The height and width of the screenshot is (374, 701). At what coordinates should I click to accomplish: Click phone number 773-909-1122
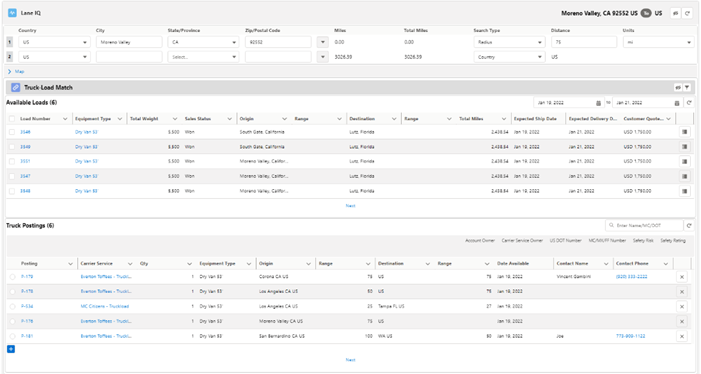click(630, 336)
